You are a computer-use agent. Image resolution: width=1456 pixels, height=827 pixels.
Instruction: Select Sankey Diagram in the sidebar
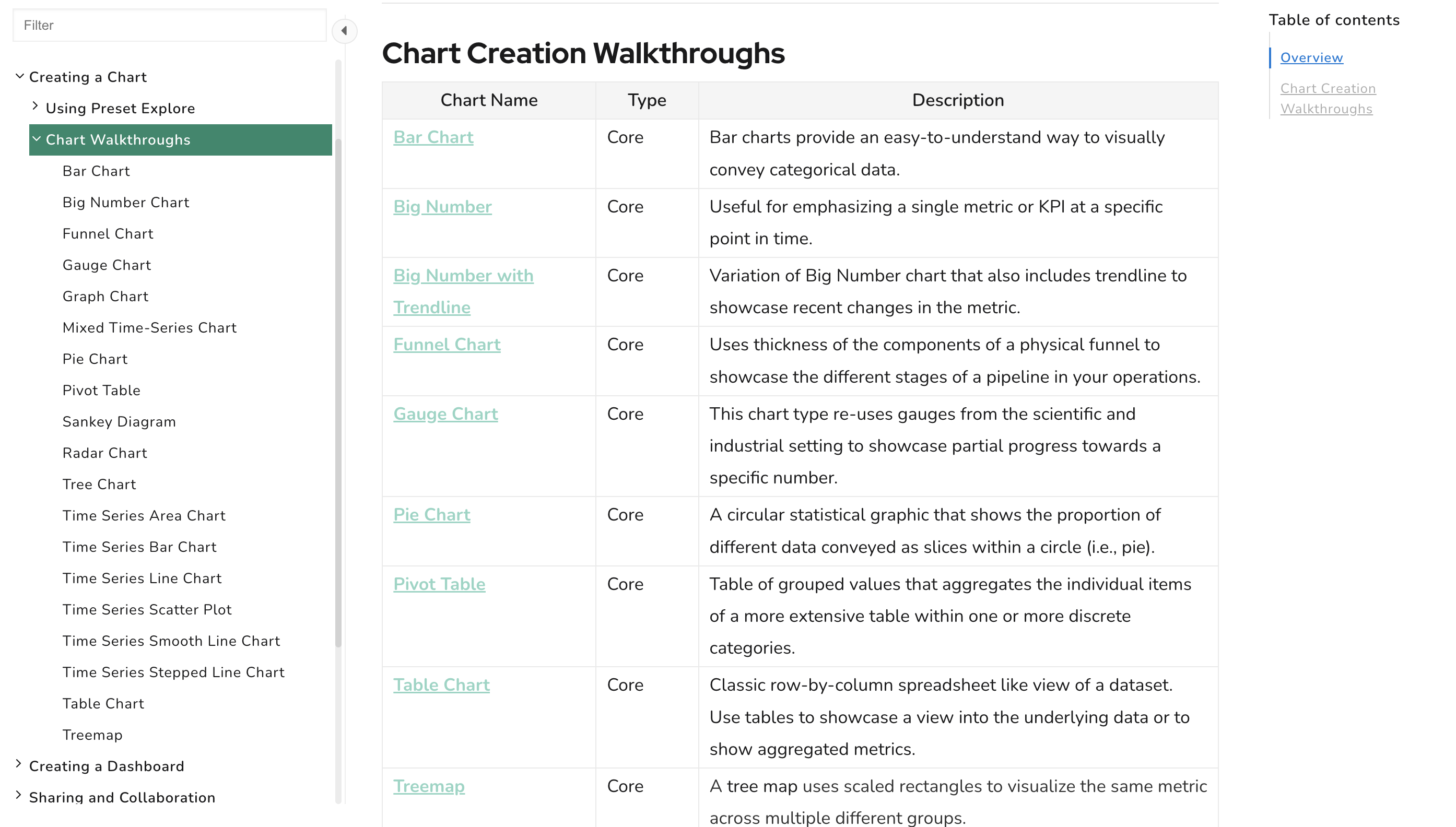pyautogui.click(x=119, y=422)
